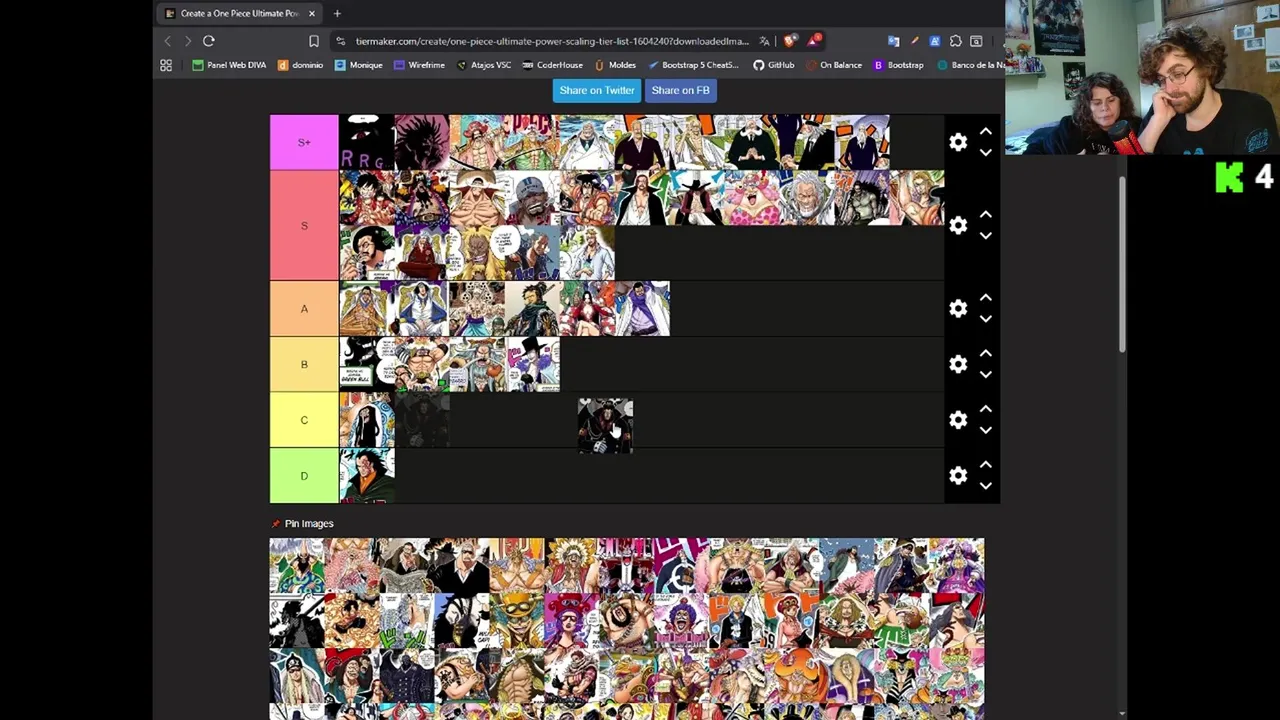Select first character image in C tier
Image resolution: width=1280 pixels, height=720 pixels.
367,420
